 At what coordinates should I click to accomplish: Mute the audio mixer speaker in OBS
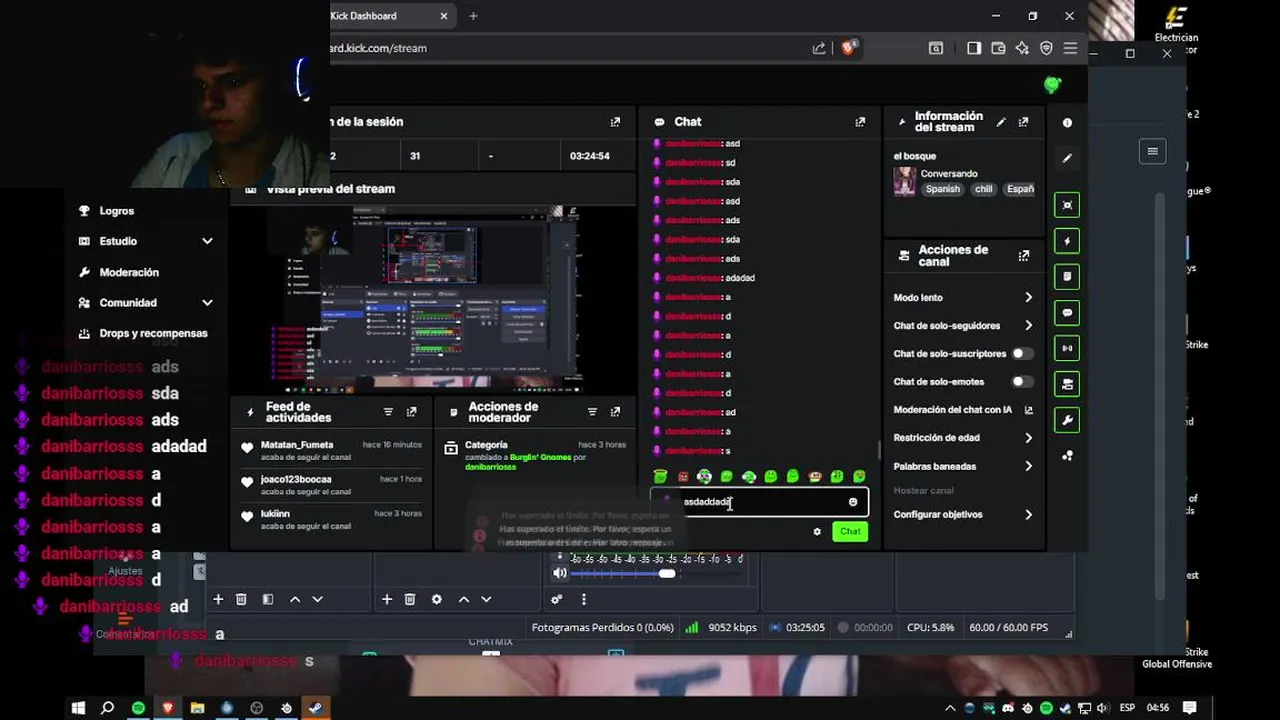tap(560, 573)
